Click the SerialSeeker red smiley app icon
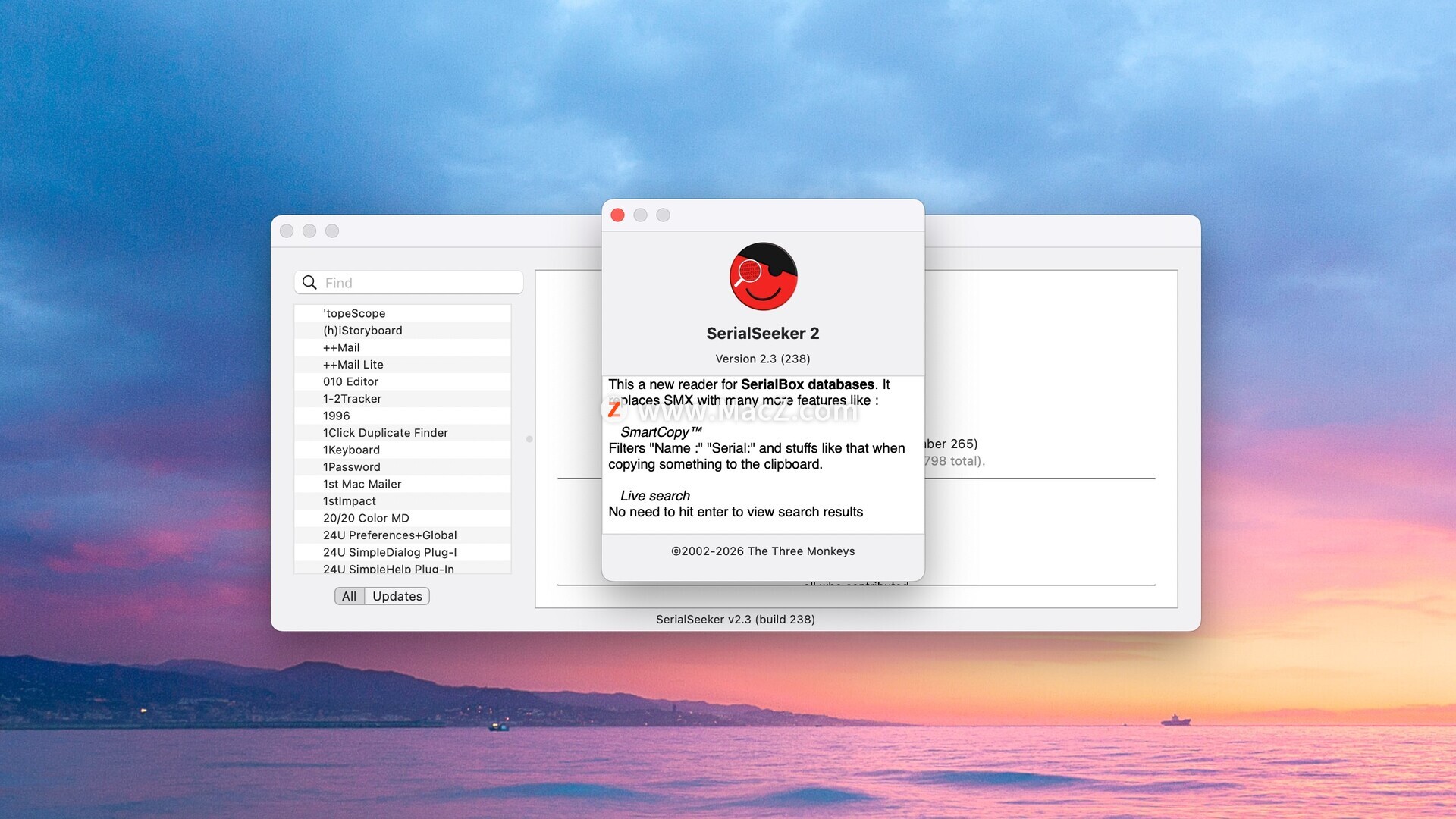 [763, 277]
